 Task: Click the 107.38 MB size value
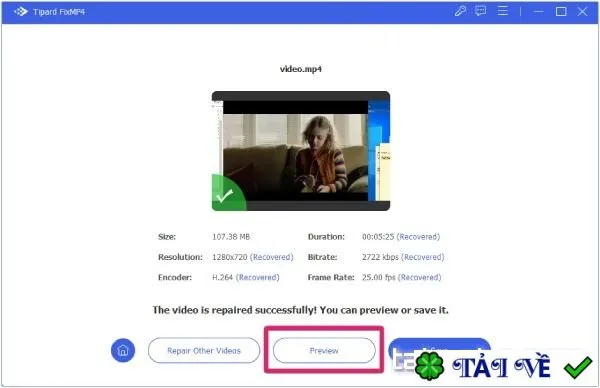click(231, 237)
